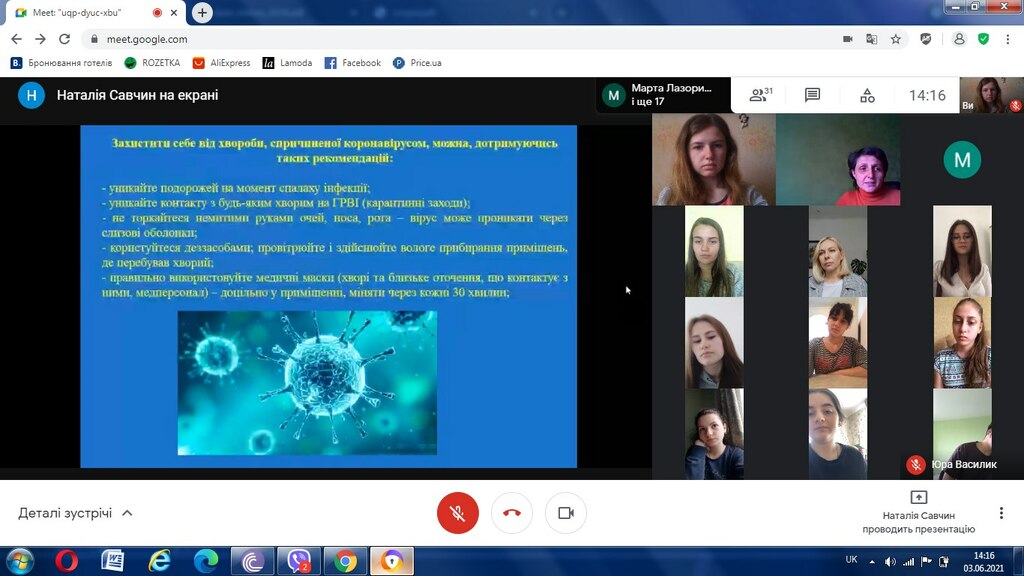Click the translate page icon in address bar
The width and height of the screenshot is (1024, 576).
871,39
